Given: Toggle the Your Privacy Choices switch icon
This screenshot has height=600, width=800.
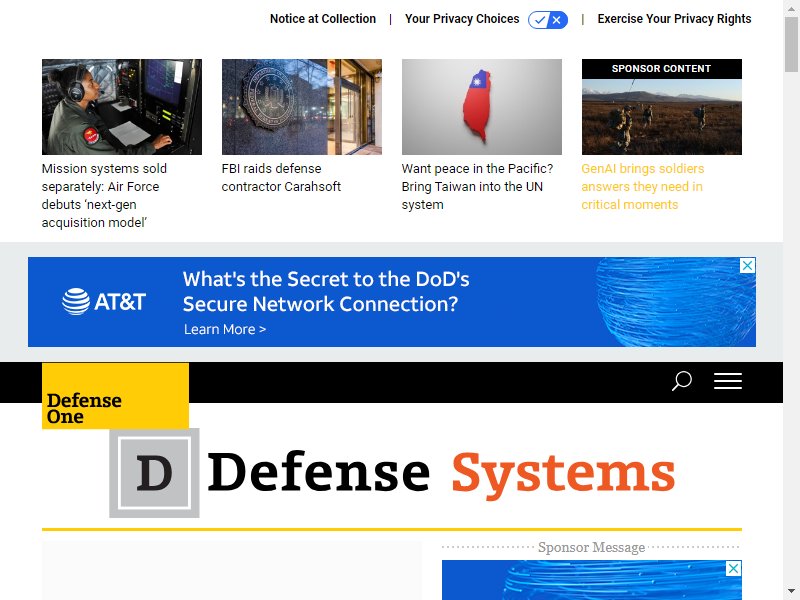Looking at the screenshot, I should [548, 20].
